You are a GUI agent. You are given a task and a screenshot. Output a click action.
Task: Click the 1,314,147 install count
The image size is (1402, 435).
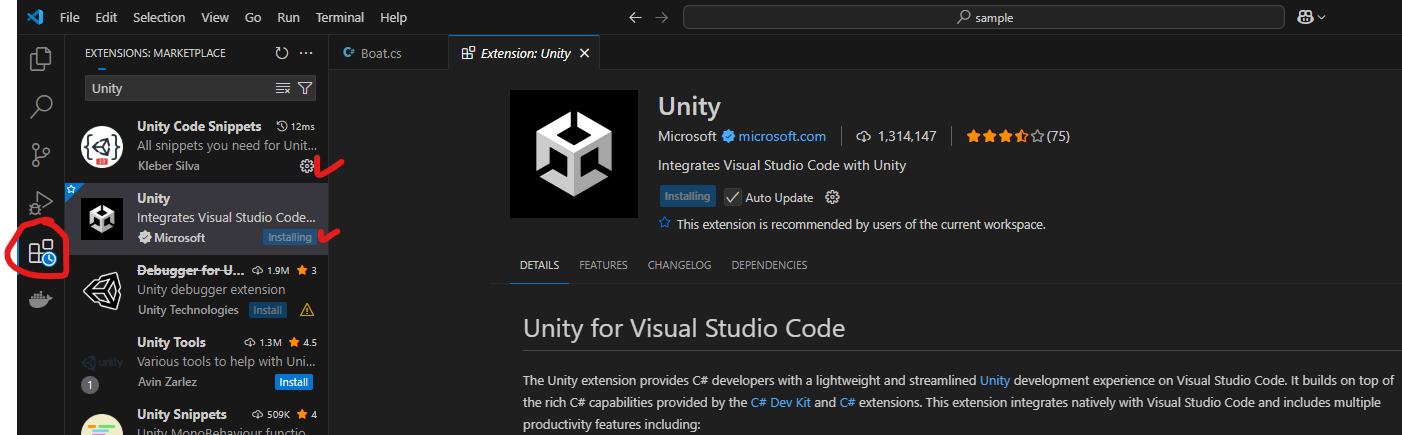click(x=897, y=136)
